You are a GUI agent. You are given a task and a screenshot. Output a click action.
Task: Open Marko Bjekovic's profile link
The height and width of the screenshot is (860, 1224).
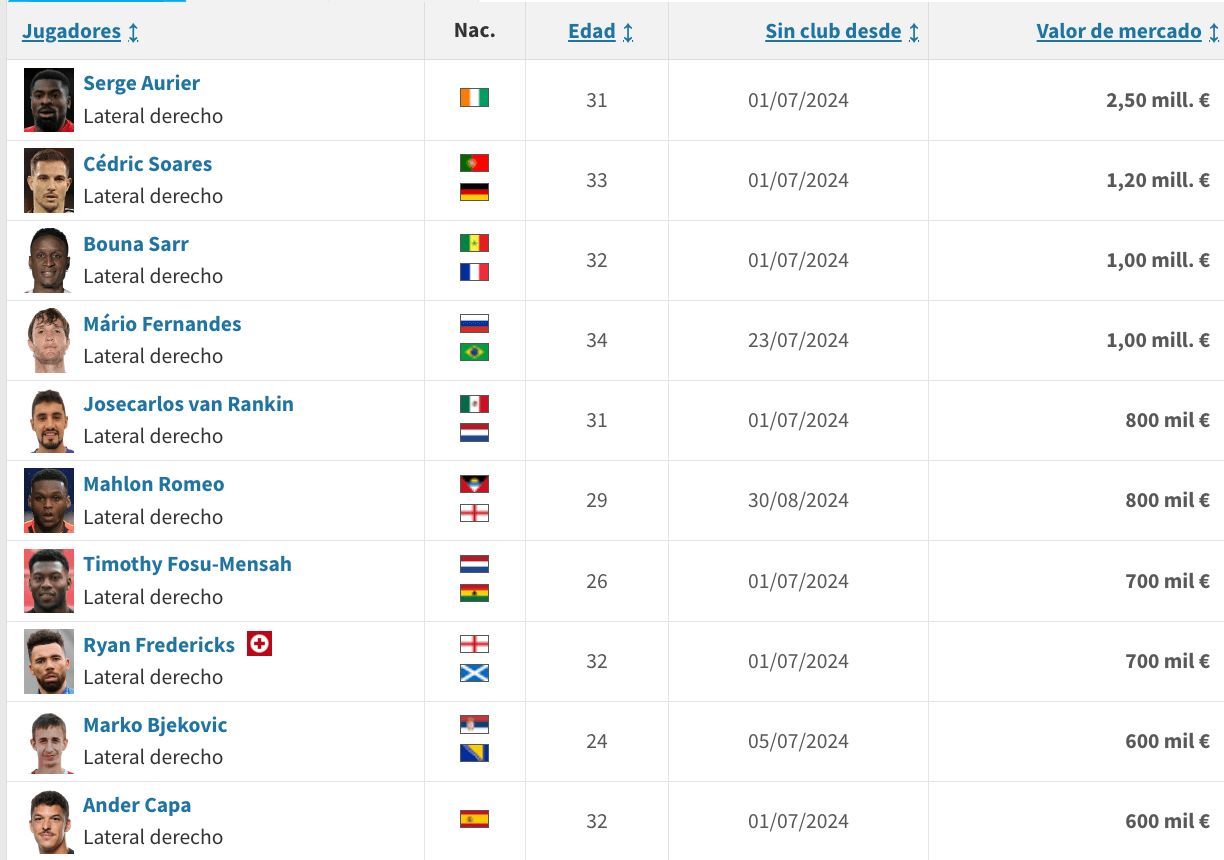(155, 725)
